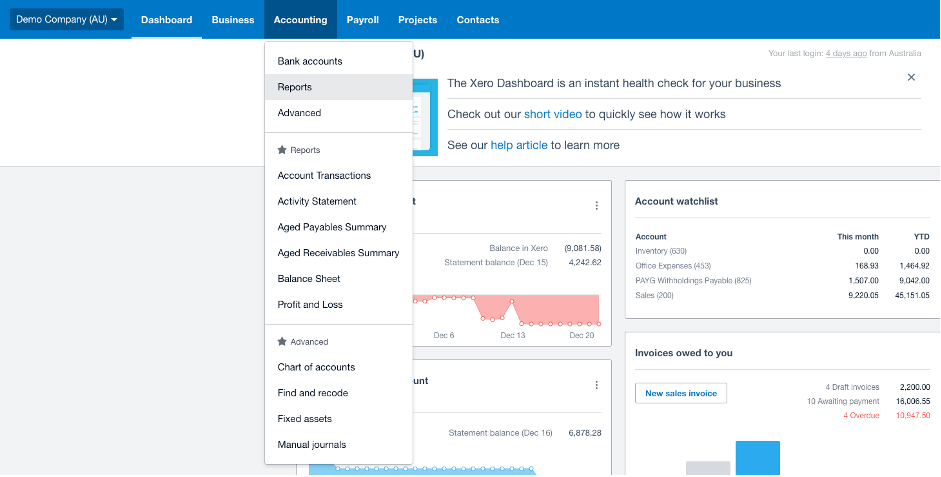Open options menu of first bank account widget

point(597,205)
